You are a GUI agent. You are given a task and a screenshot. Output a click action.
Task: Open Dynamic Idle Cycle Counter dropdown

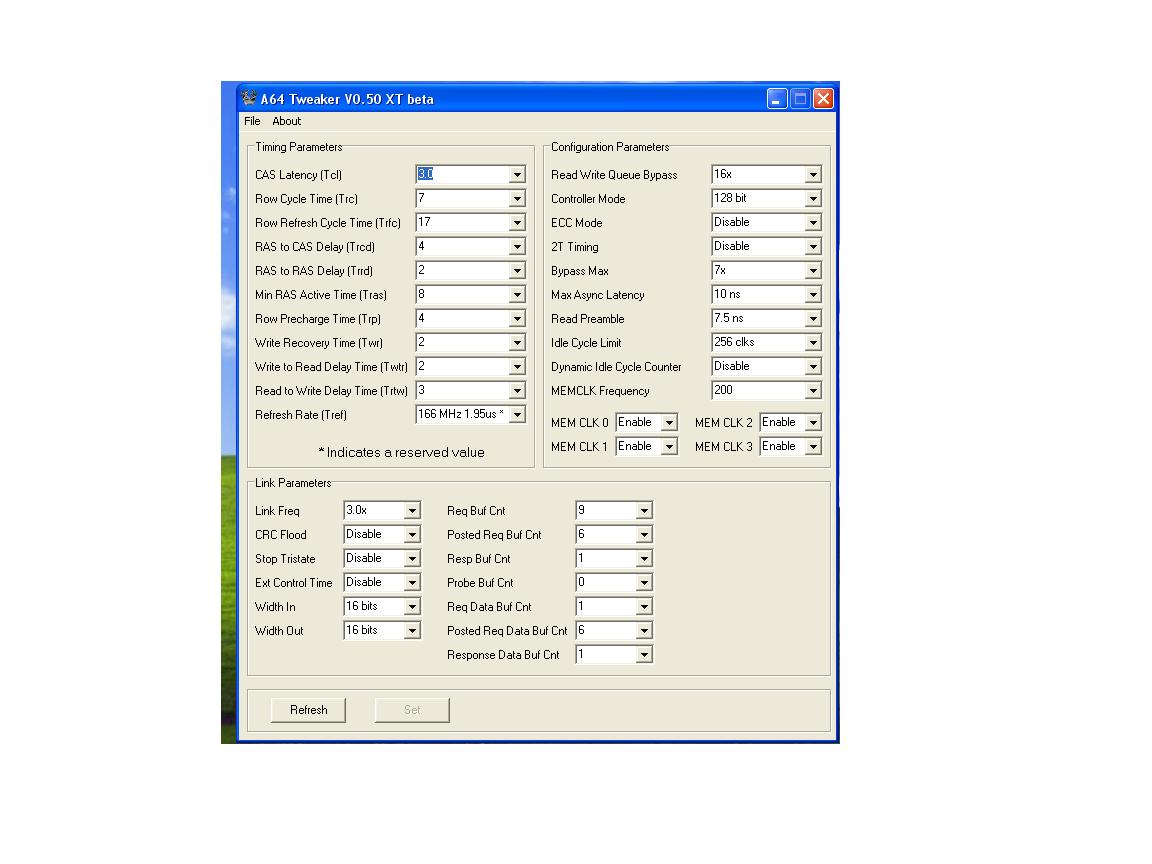pos(813,367)
